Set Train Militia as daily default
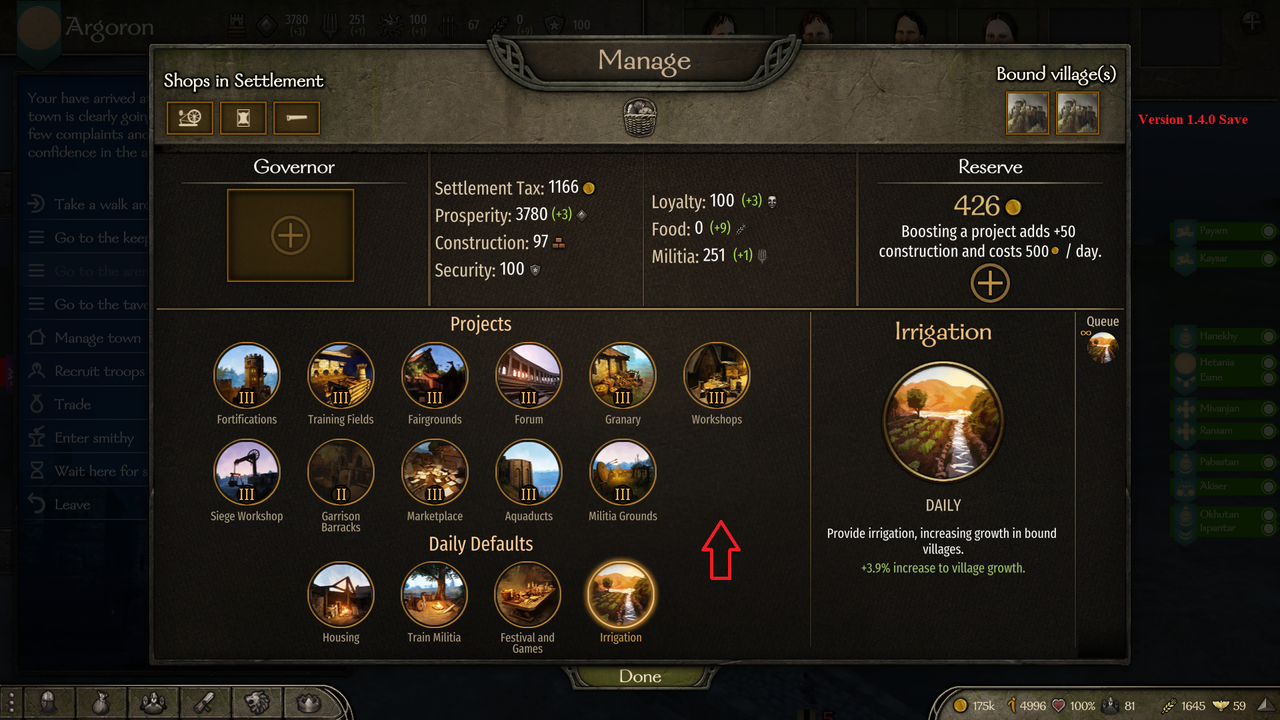This screenshot has height=720, width=1280. (x=435, y=594)
